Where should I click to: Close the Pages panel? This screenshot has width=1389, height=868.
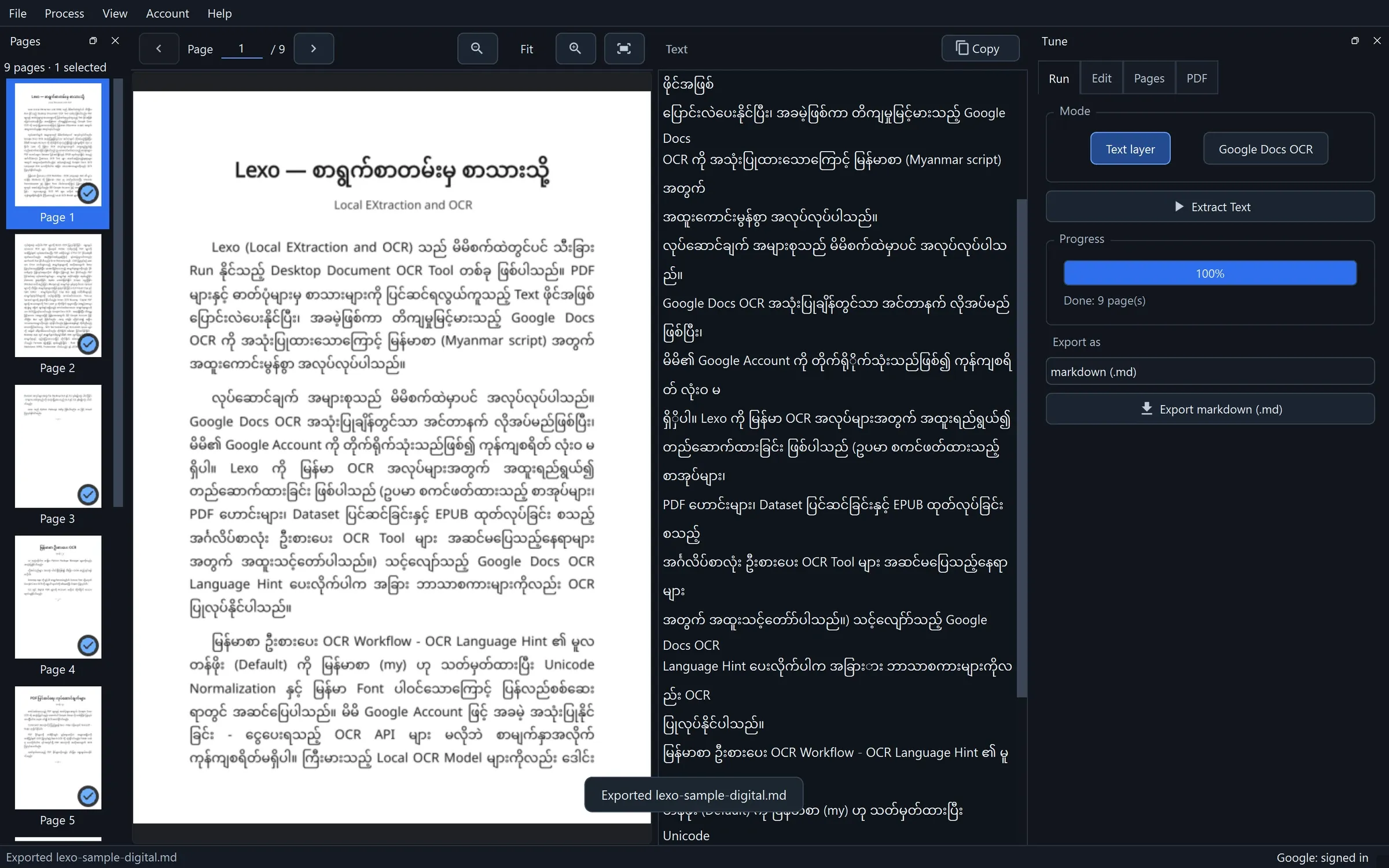115,41
